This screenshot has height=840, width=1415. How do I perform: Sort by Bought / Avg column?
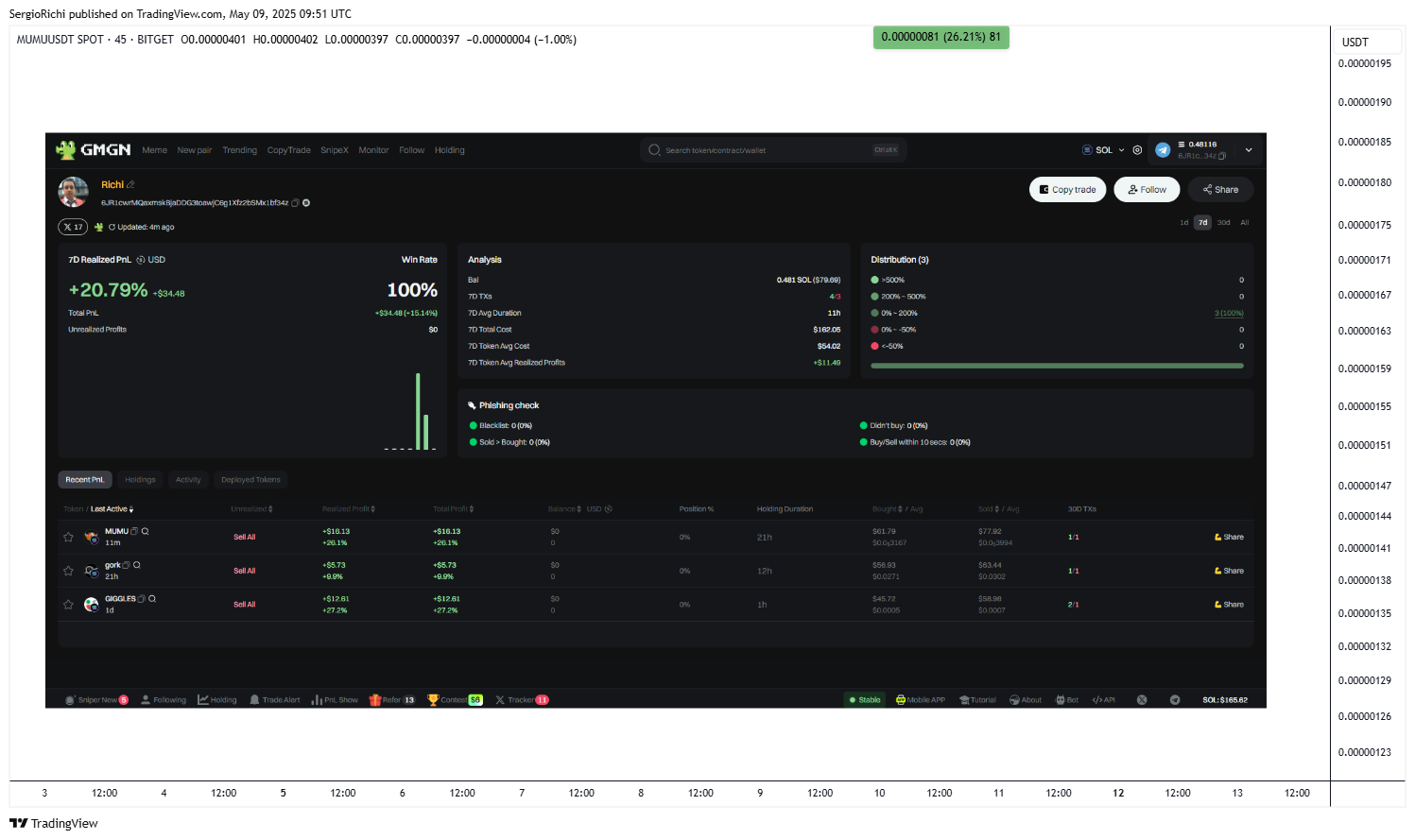point(898,509)
